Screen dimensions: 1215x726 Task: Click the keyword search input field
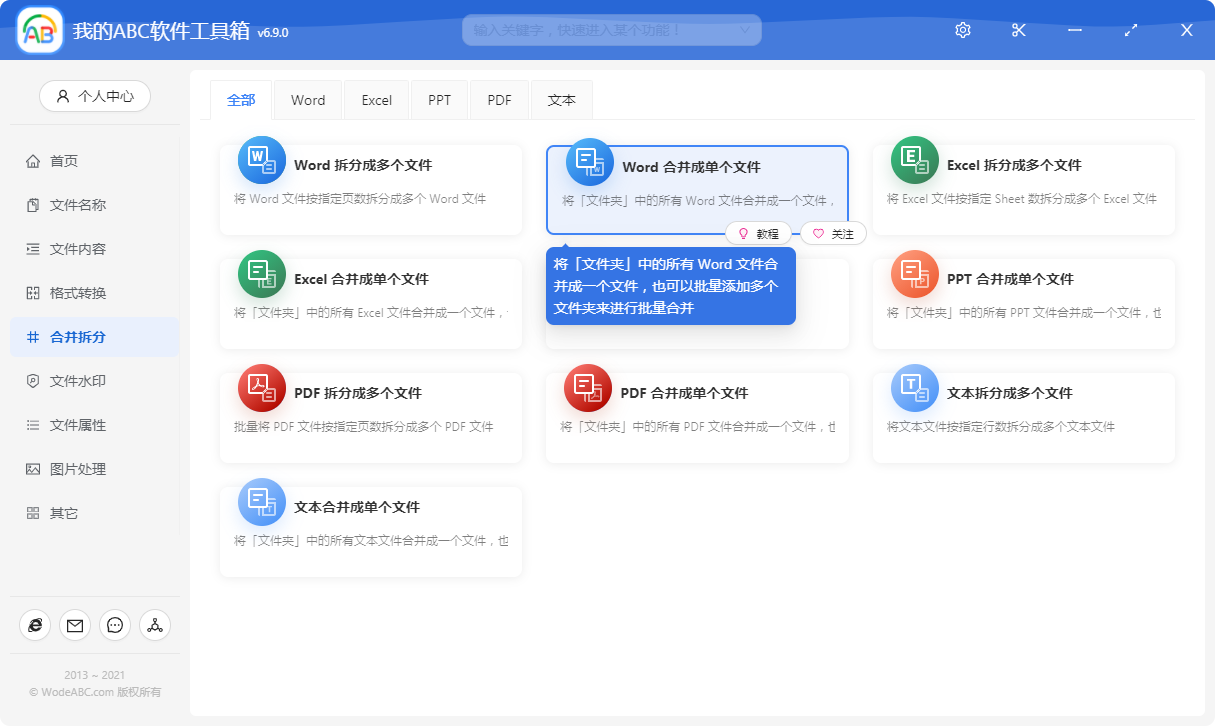[600, 30]
